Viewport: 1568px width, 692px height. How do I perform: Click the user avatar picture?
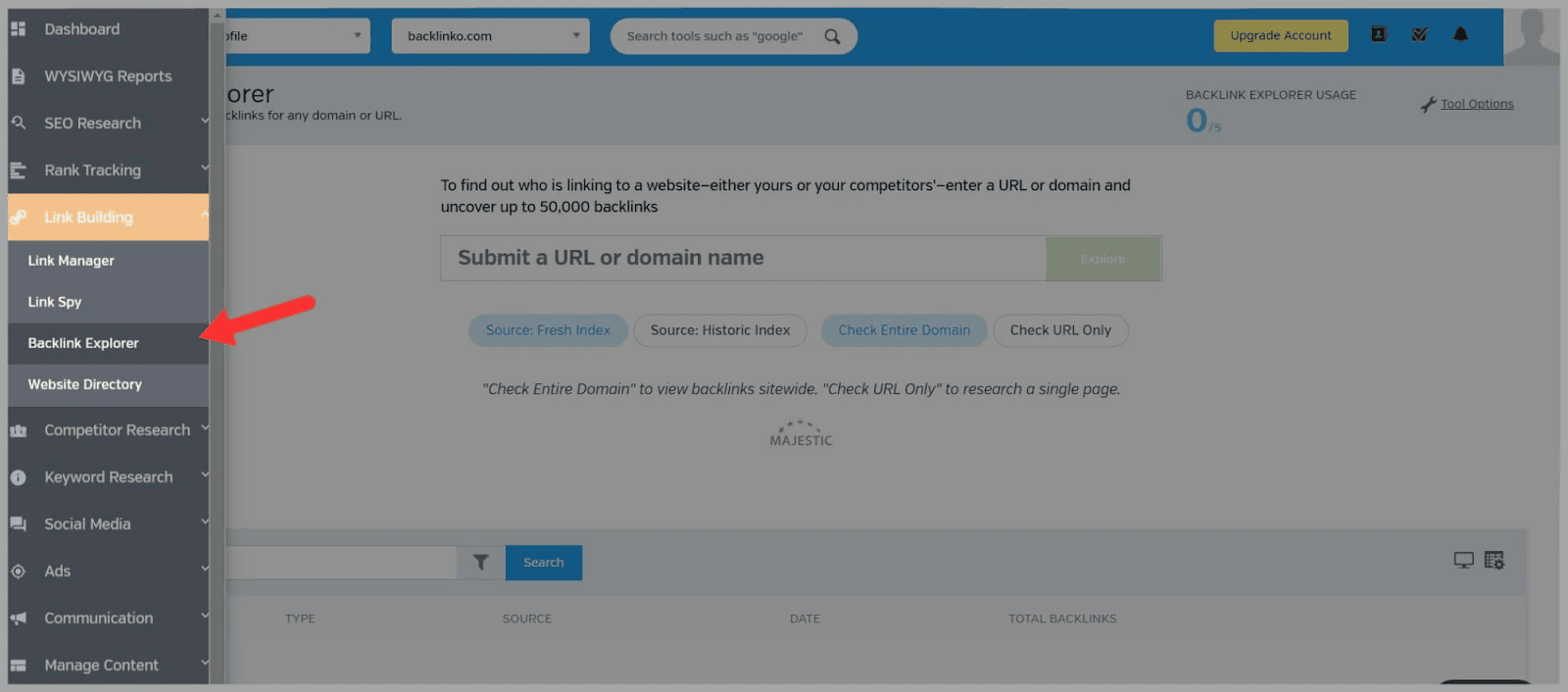(x=1532, y=37)
